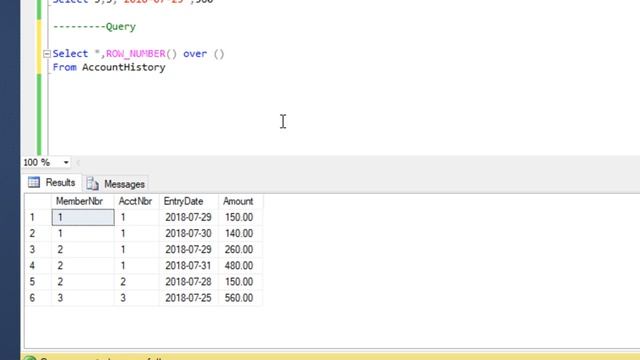
Task: Select the EntryDate column header
Action: coord(188,201)
